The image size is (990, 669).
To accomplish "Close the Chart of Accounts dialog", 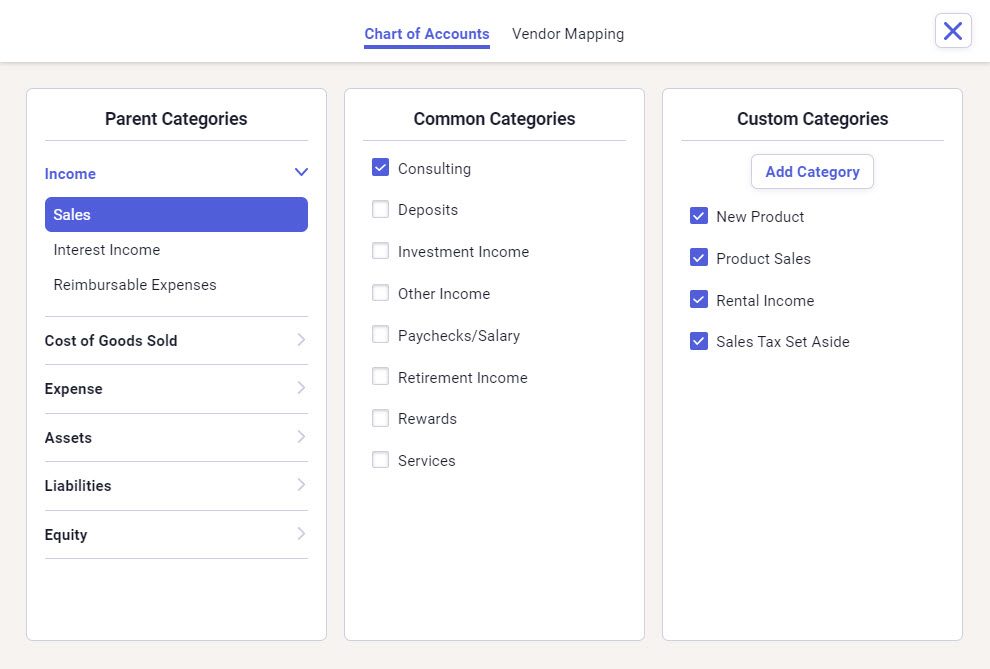I will tap(953, 30).
